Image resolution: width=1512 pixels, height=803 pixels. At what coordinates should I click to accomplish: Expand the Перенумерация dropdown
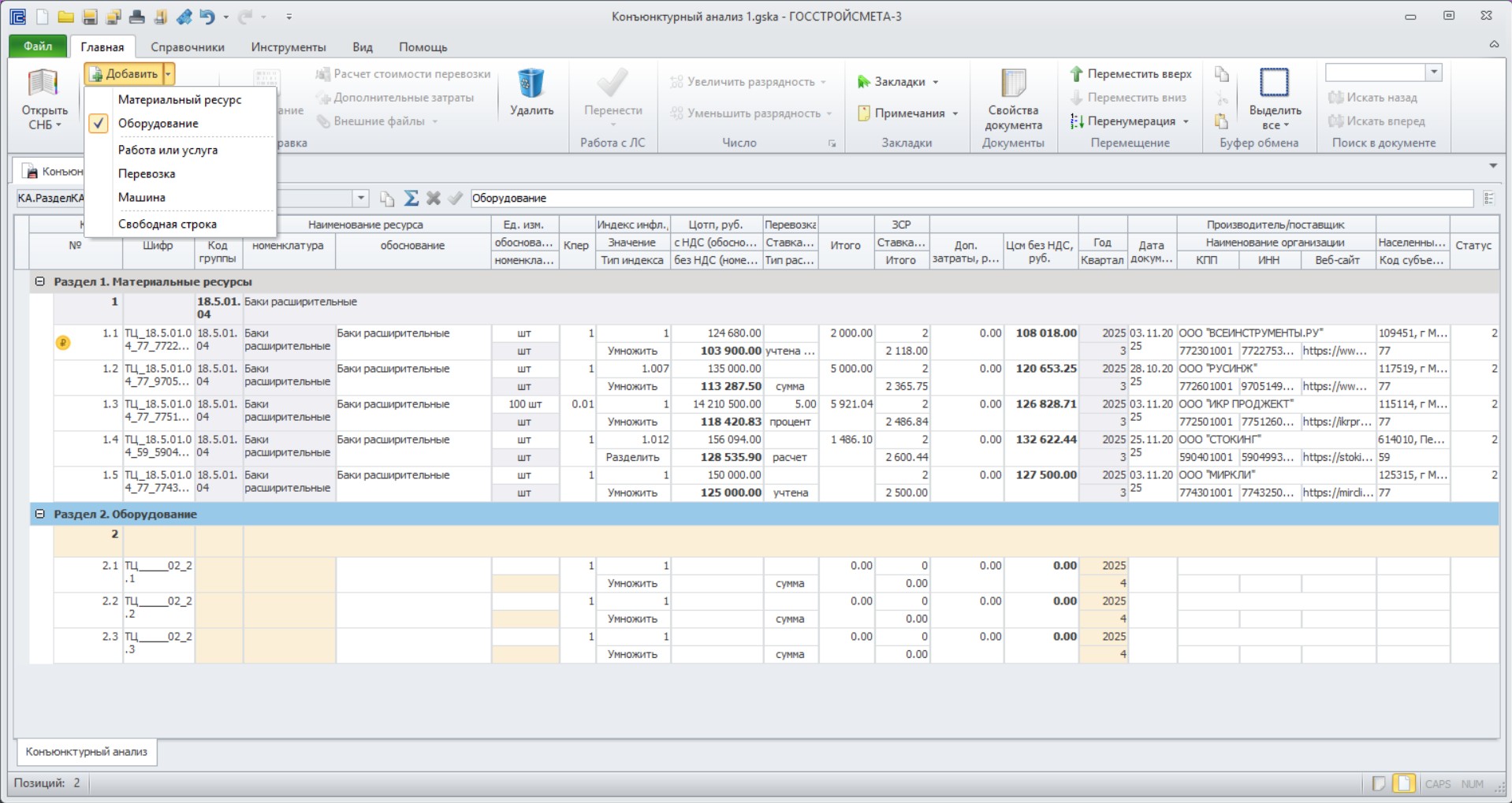[x=1186, y=121]
